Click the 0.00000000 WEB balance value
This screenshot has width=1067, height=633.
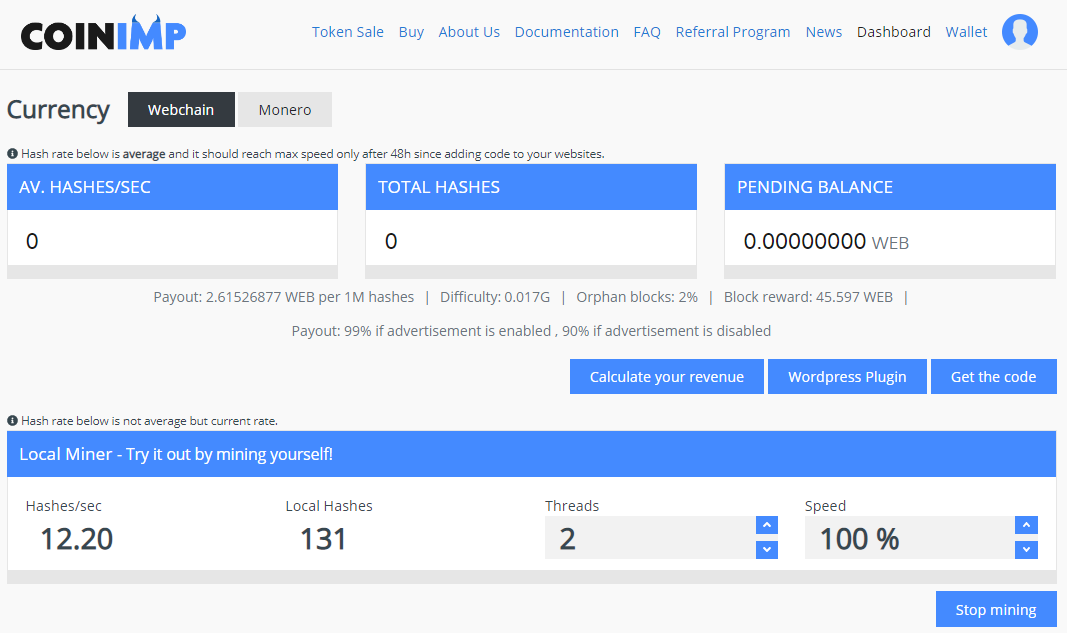point(826,241)
